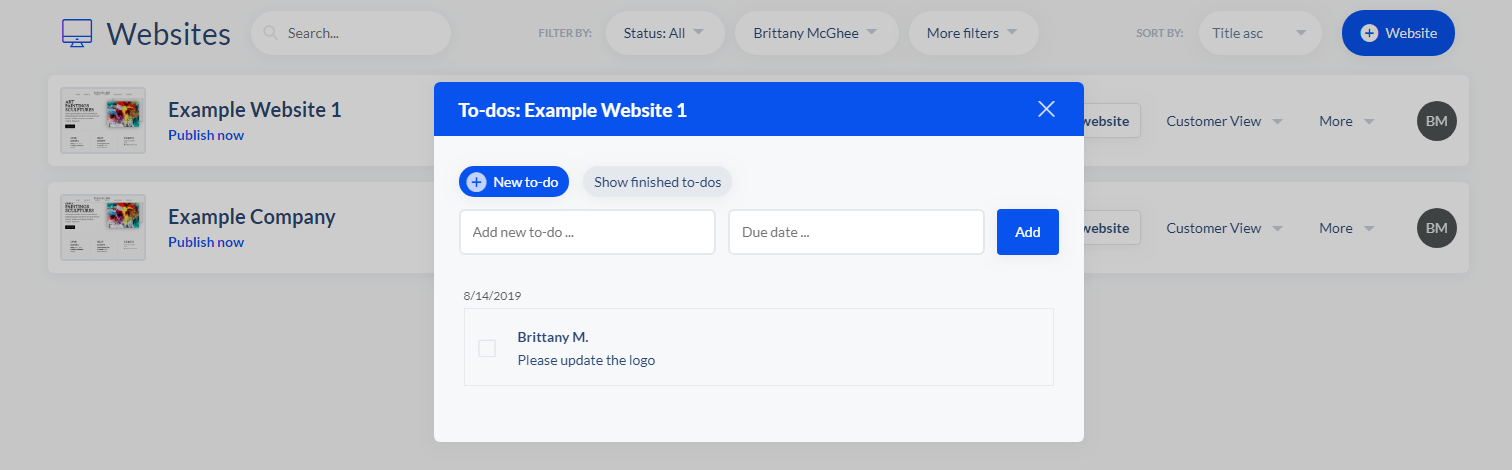Open More menu for Example Company
The width and height of the screenshot is (1512, 470).
click(1345, 228)
